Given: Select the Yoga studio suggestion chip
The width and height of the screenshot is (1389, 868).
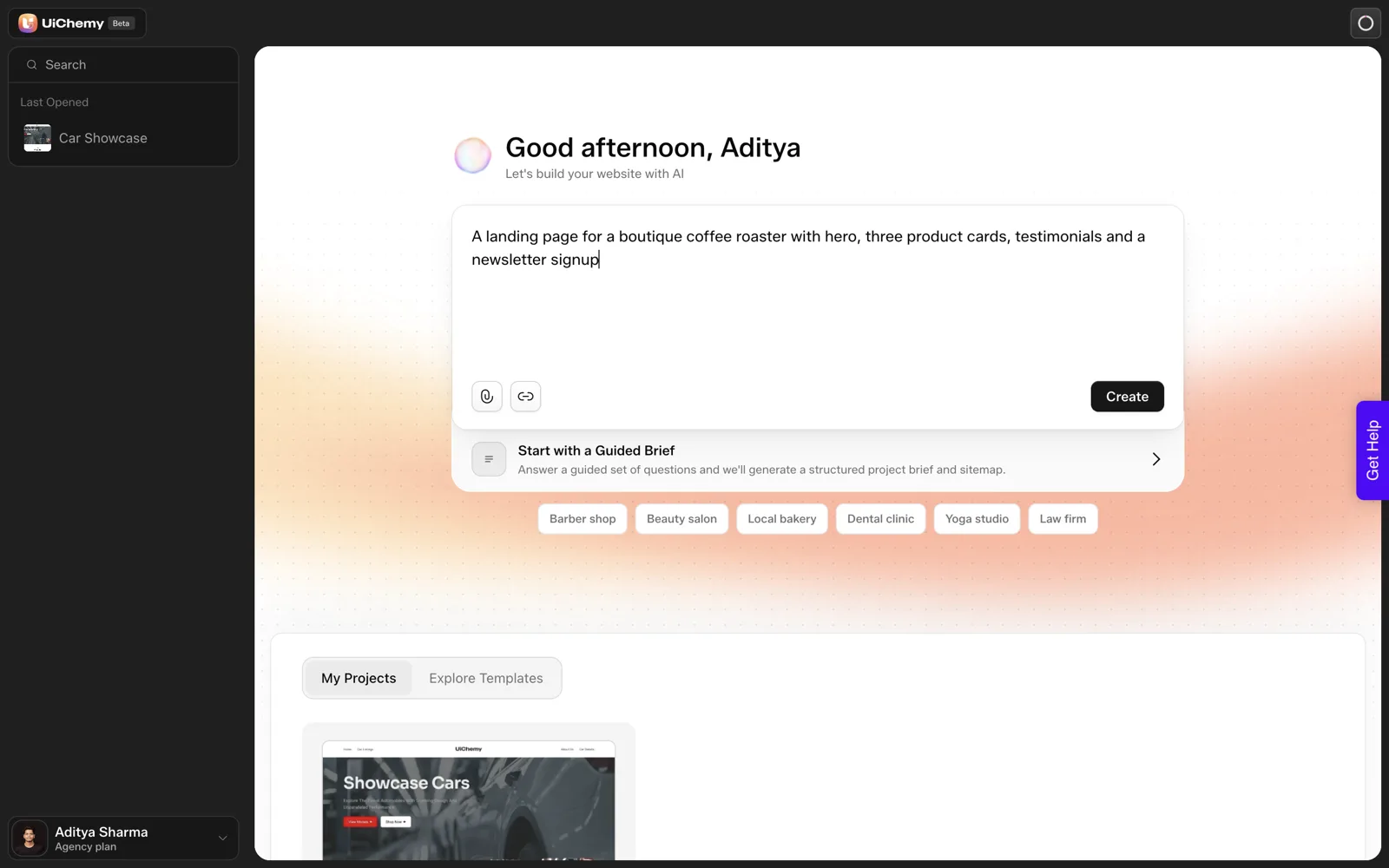Looking at the screenshot, I should [977, 519].
